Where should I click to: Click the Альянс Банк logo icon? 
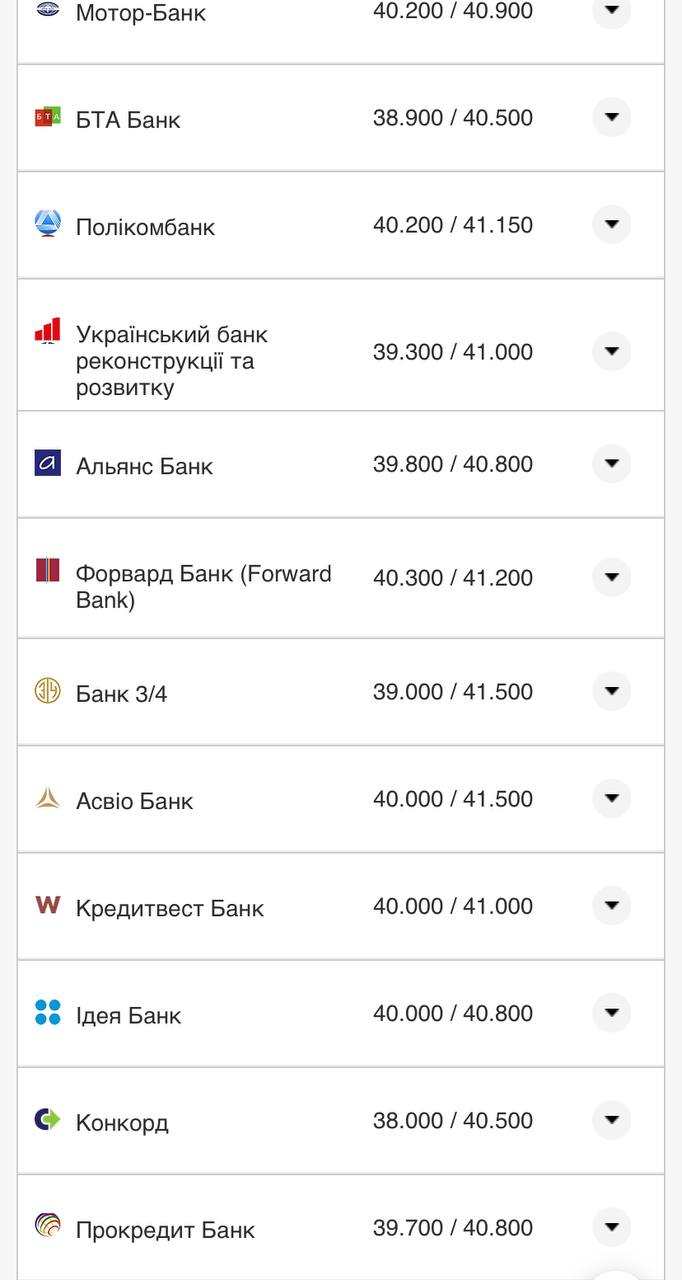48,463
